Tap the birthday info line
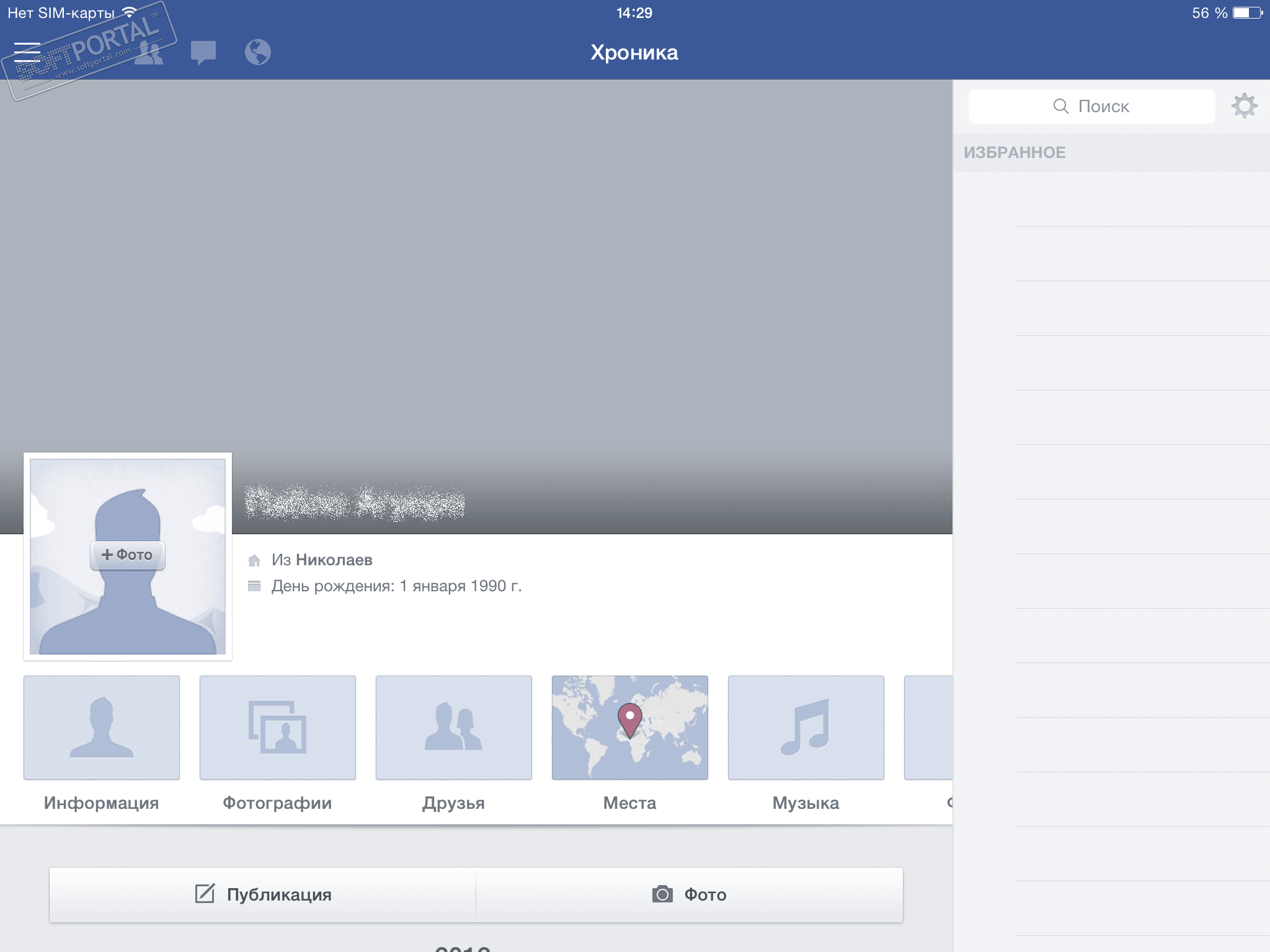 tap(396, 586)
